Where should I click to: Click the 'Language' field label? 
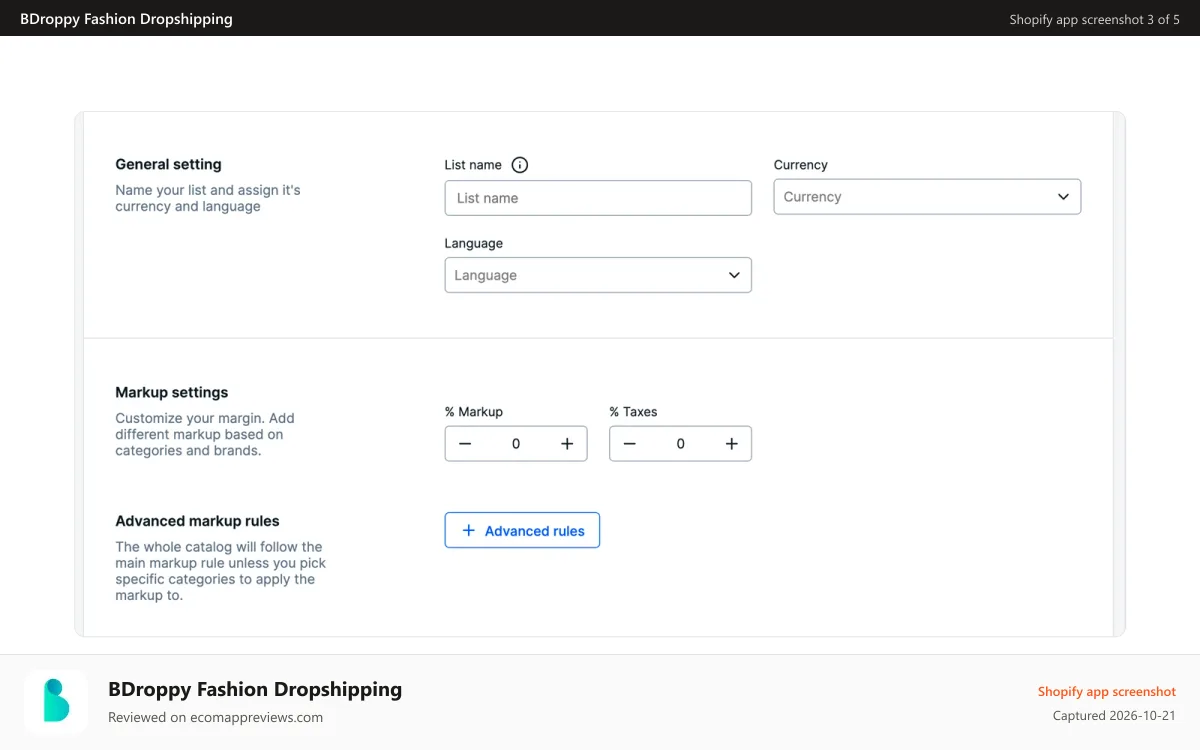(474, 243)
